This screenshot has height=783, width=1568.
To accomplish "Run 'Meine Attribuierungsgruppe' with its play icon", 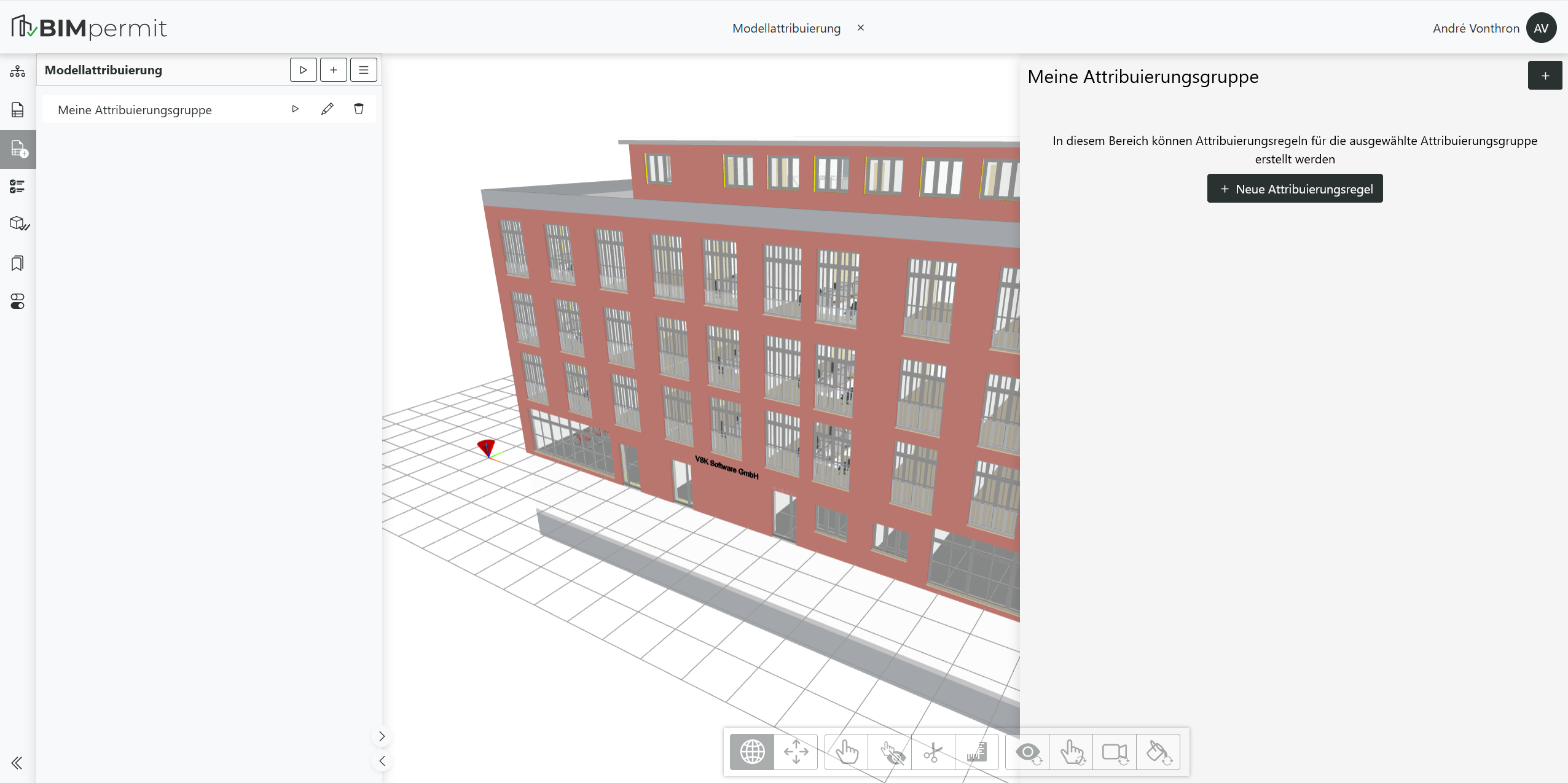I will click(x=296, y=109).
